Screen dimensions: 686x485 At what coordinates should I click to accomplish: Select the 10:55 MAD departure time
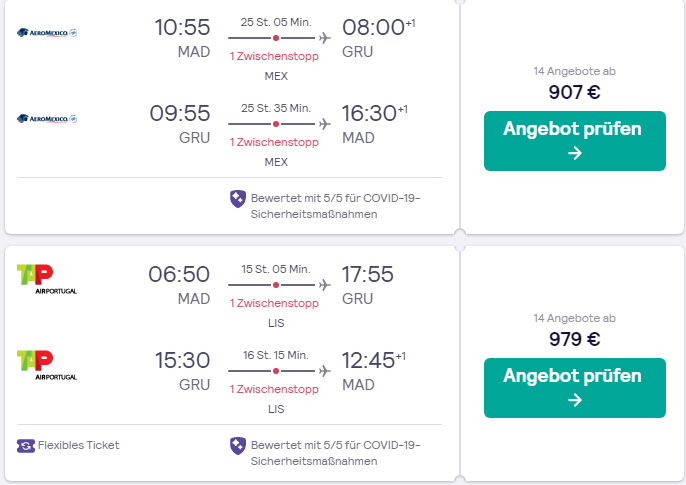click(182, 28)
